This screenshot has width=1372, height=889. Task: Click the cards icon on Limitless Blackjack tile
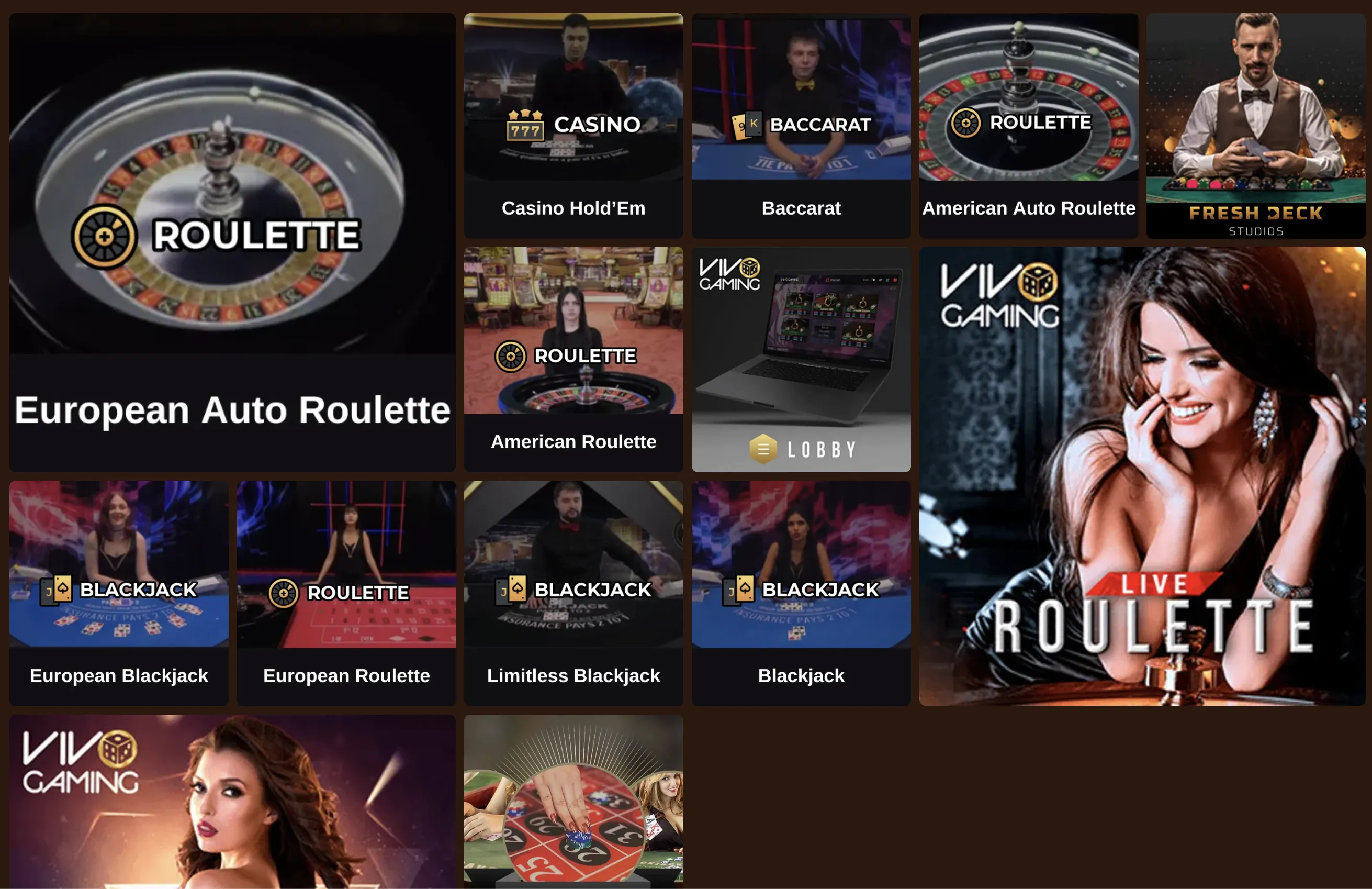[511, 590]
